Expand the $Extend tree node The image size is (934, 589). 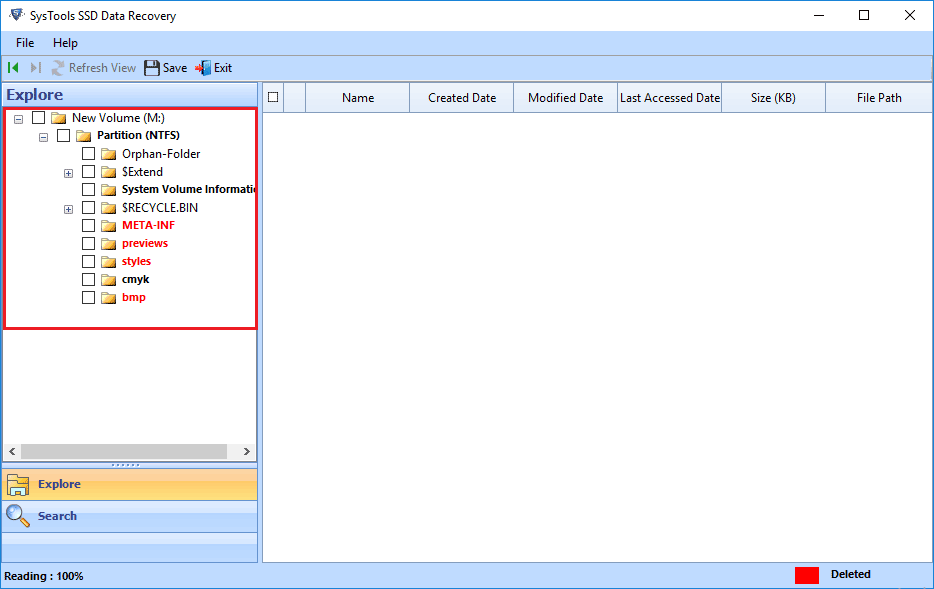(69, 173)
